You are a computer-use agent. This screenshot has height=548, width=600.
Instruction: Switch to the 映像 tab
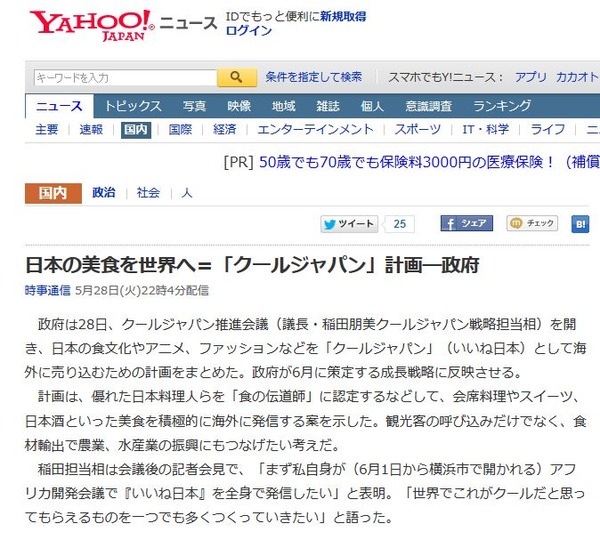[x=239, y=106]
